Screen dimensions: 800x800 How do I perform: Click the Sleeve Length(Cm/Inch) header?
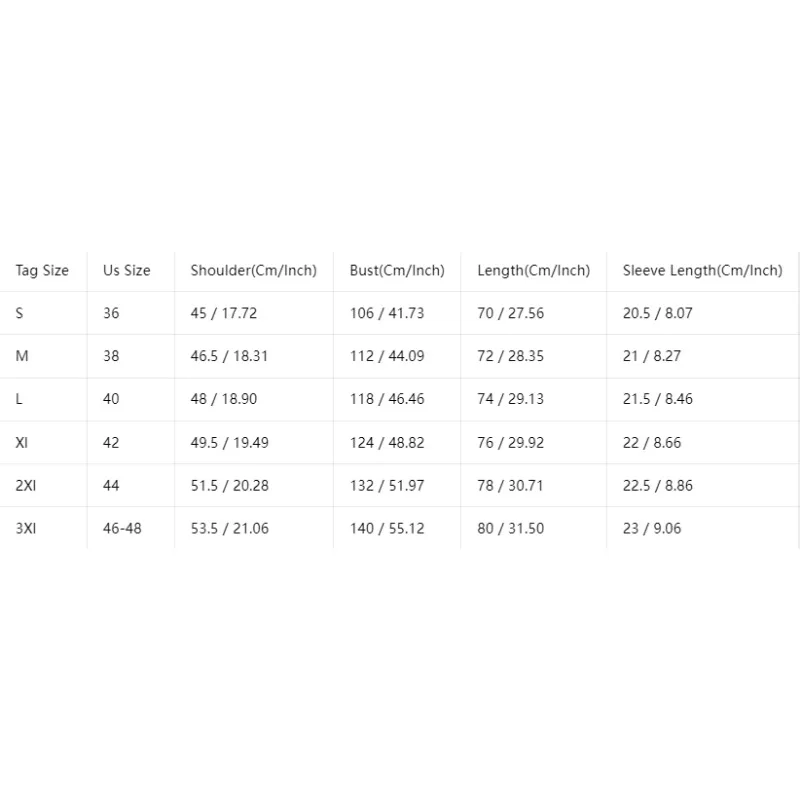click(702, 270)
